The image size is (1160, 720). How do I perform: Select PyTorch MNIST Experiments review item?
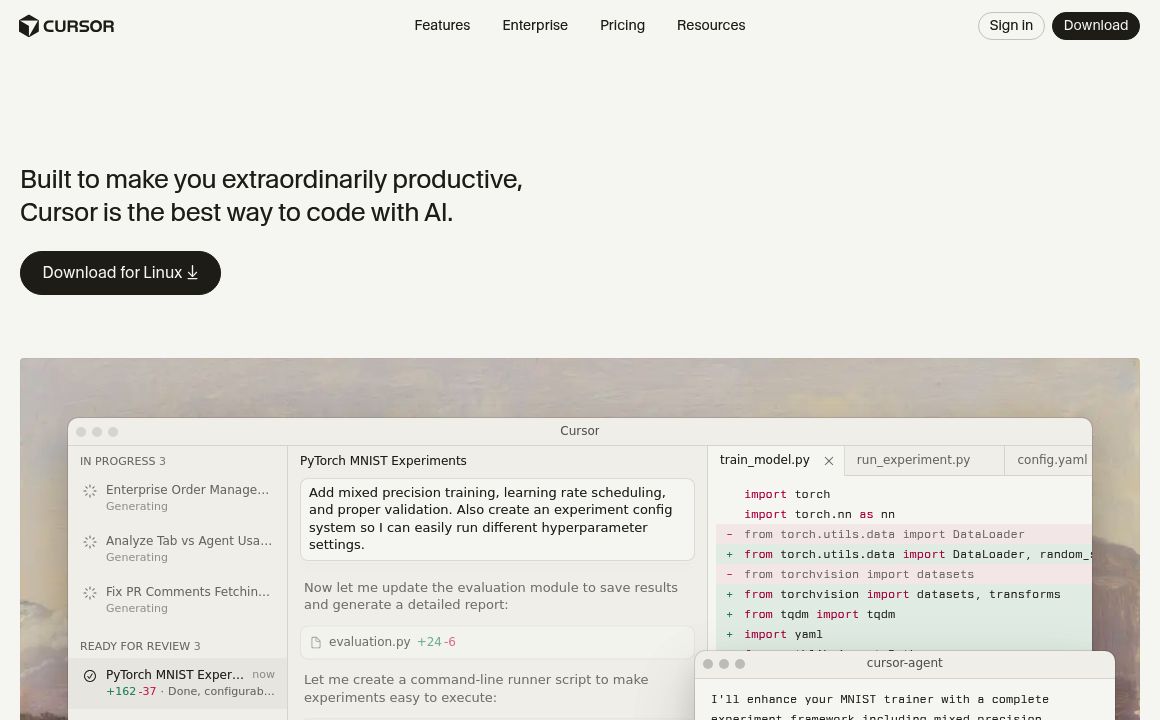pyautogui.click(x=178, y=683)
